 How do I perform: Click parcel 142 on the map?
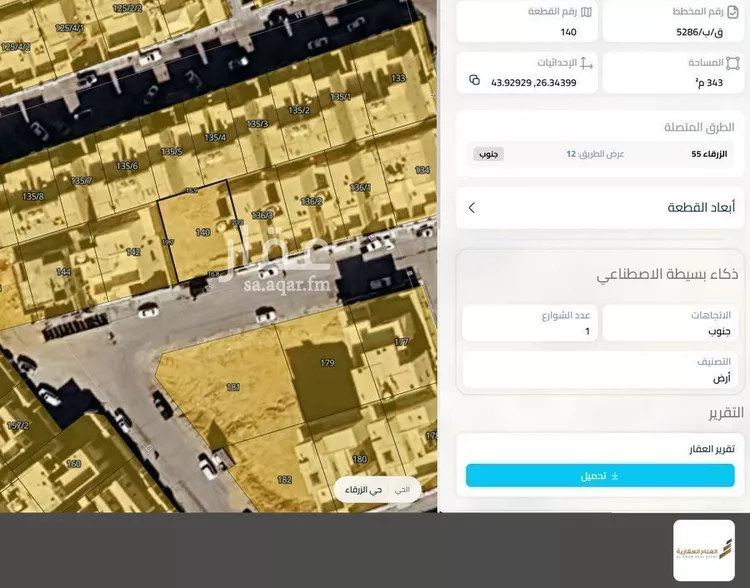(x=133, y=252)
